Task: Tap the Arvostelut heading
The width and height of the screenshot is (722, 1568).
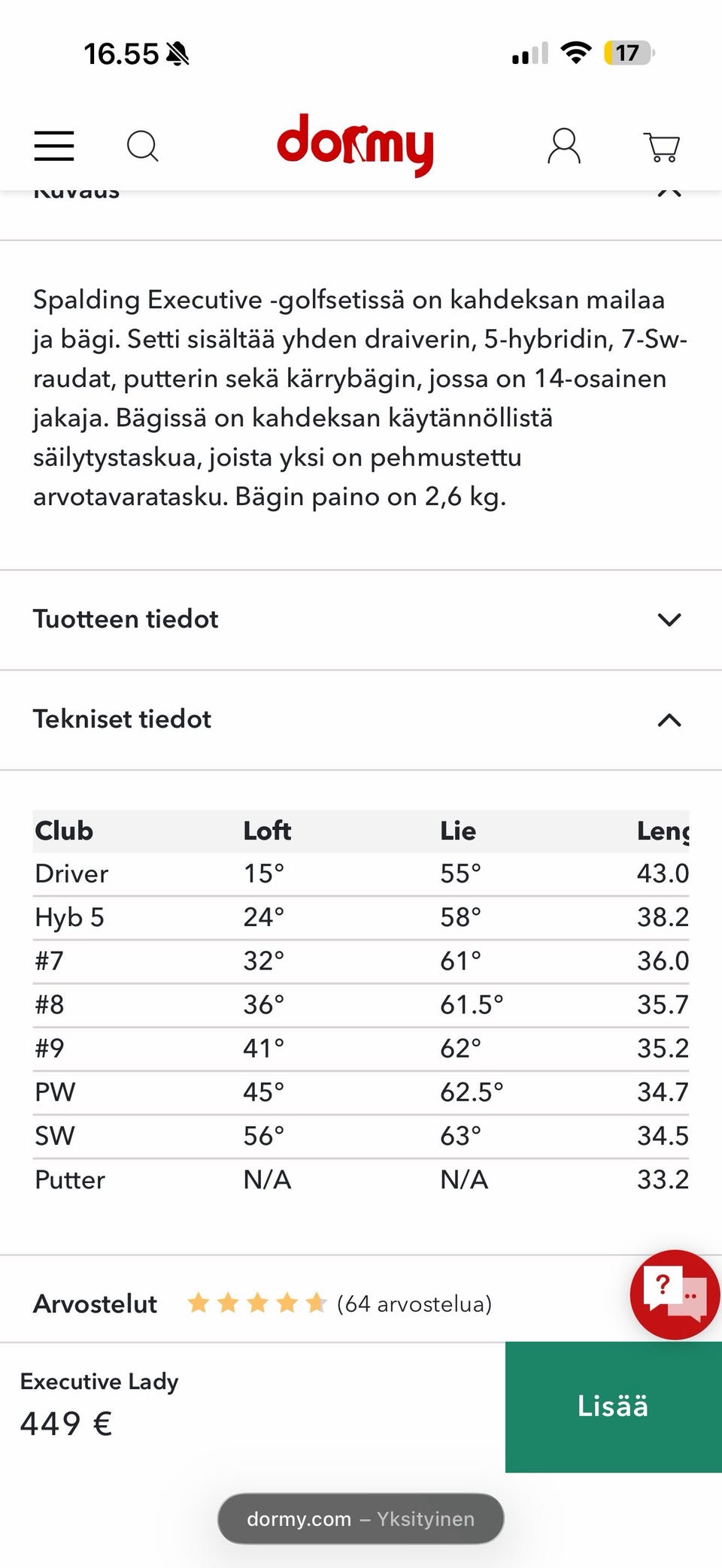Action: [96, 1303]
